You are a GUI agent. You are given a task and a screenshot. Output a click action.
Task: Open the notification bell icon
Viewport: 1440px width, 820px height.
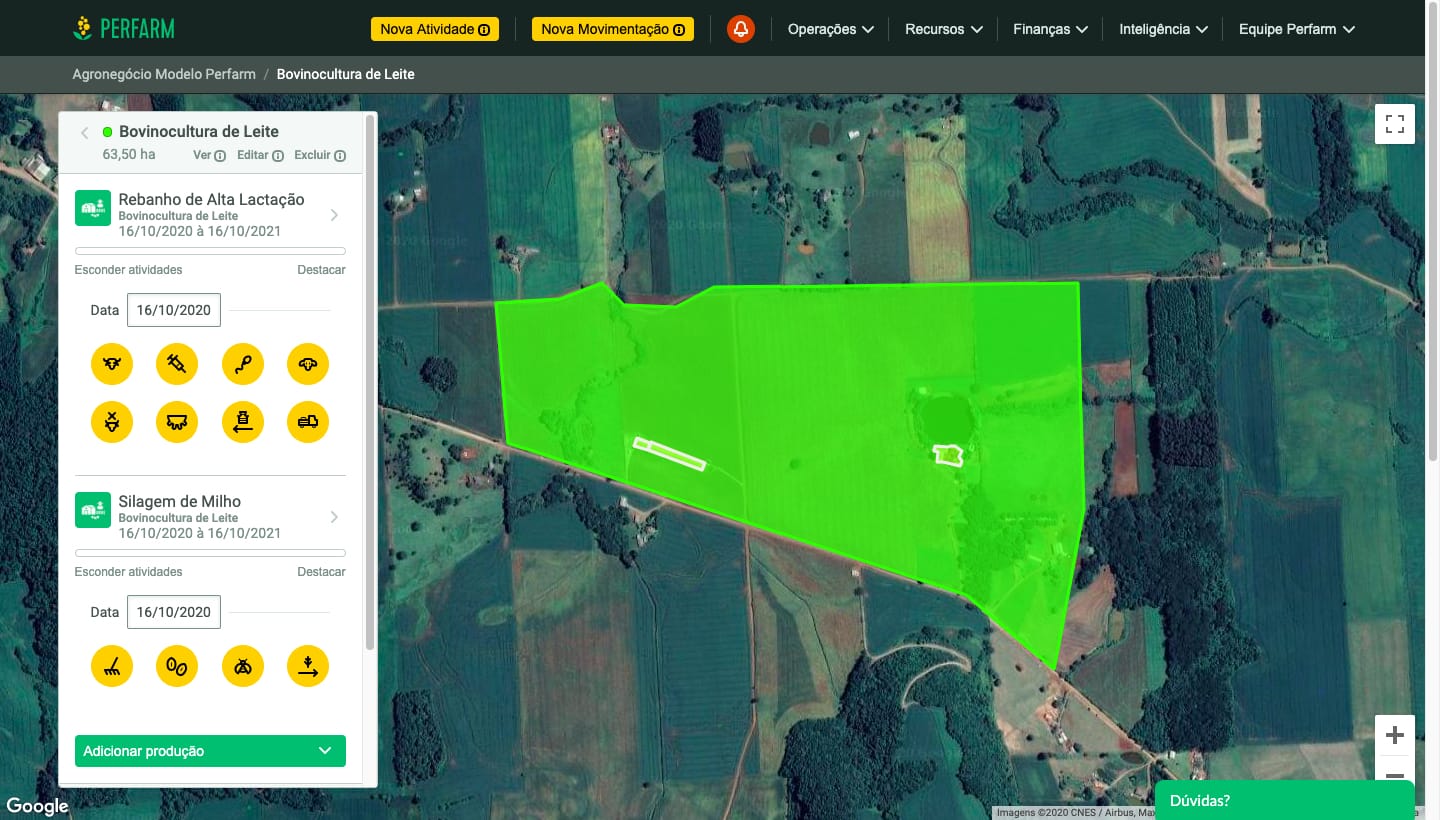click(740, 29)
